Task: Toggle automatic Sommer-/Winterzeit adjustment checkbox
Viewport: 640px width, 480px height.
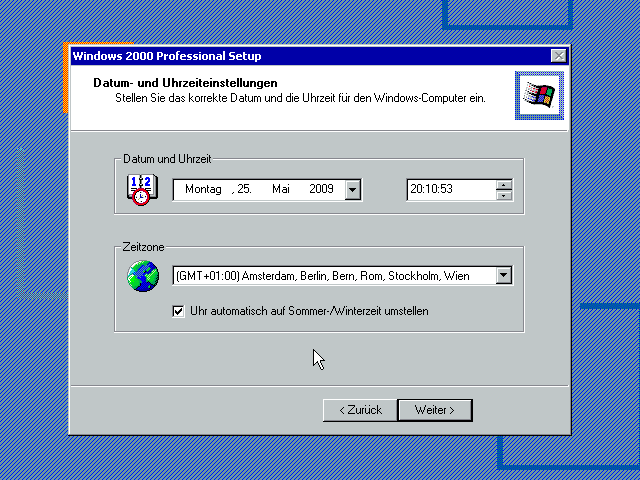Action: point(178,311)
